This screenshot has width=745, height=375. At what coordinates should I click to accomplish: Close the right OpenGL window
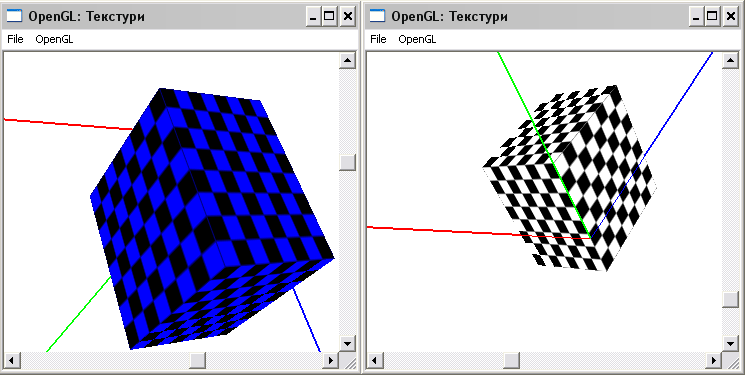(731, 17)
